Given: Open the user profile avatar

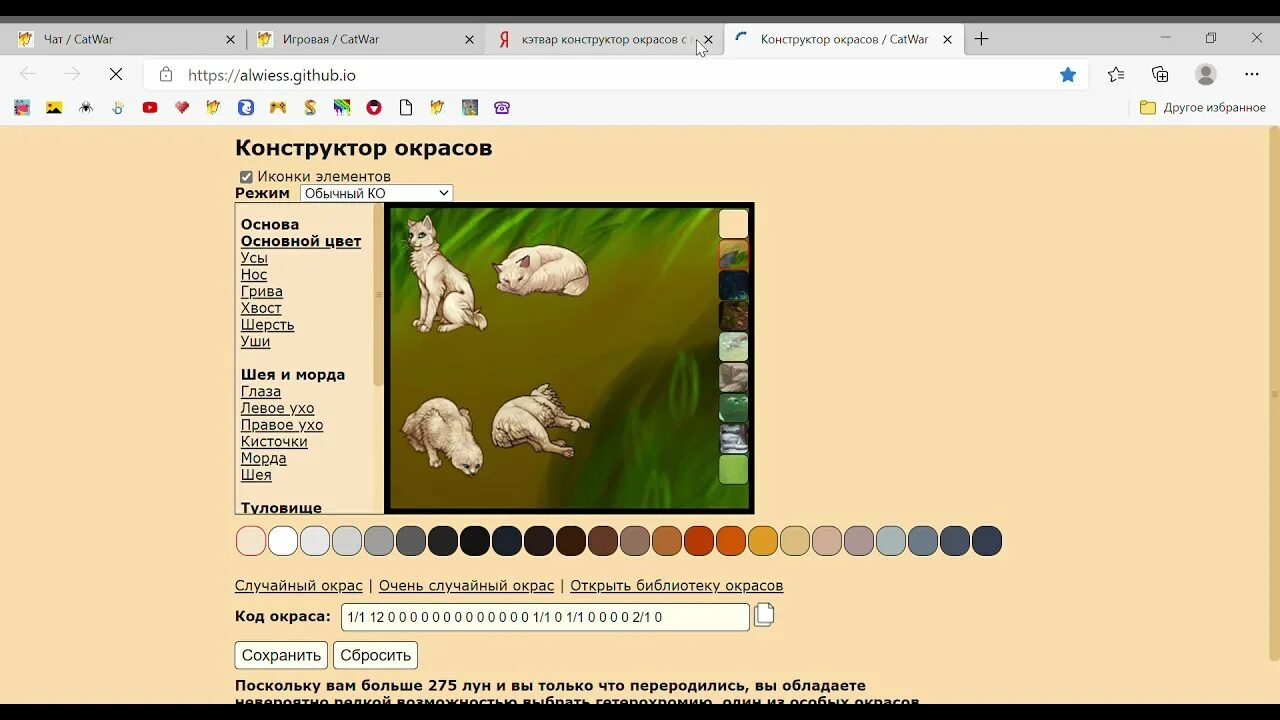Looking at the screenshot, I should tap(1206, 75).
